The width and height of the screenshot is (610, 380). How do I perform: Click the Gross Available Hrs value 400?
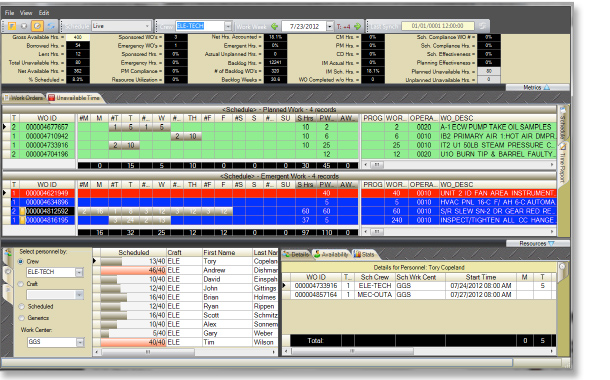(x=78, y=37)
